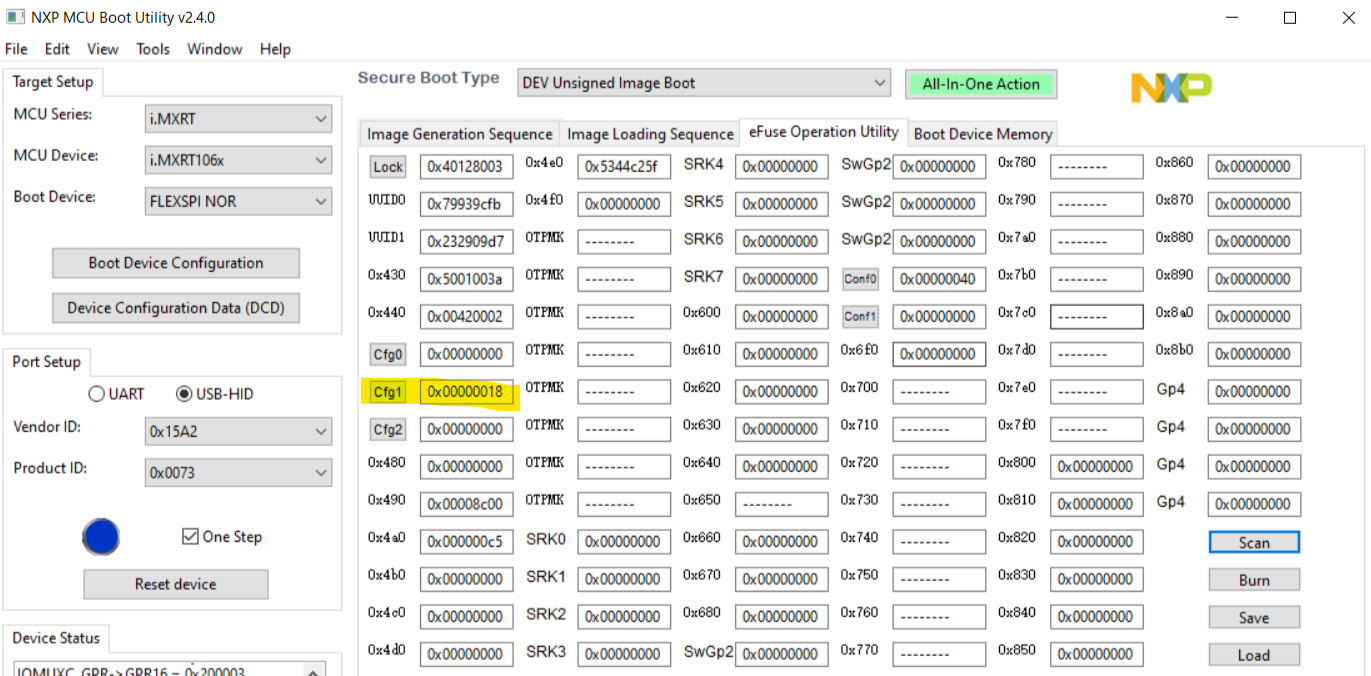Image resolution: width=1371 pixels, height=676 pixels.
Task: Change the Secure Boot Type selection
Action: [x=703, y=83]
